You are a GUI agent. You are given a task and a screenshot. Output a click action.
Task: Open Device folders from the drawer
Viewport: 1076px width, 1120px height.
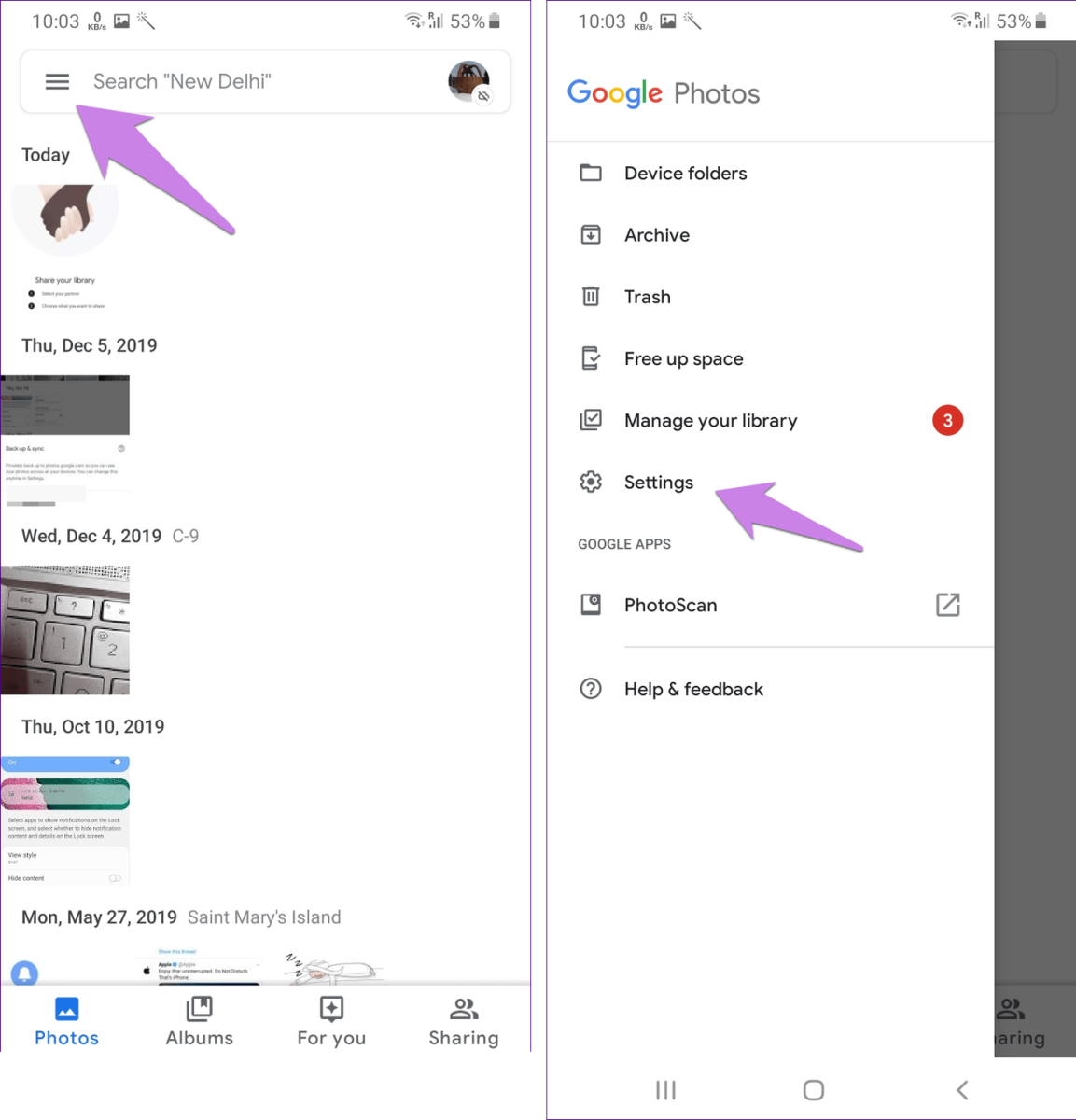[771, 174]
